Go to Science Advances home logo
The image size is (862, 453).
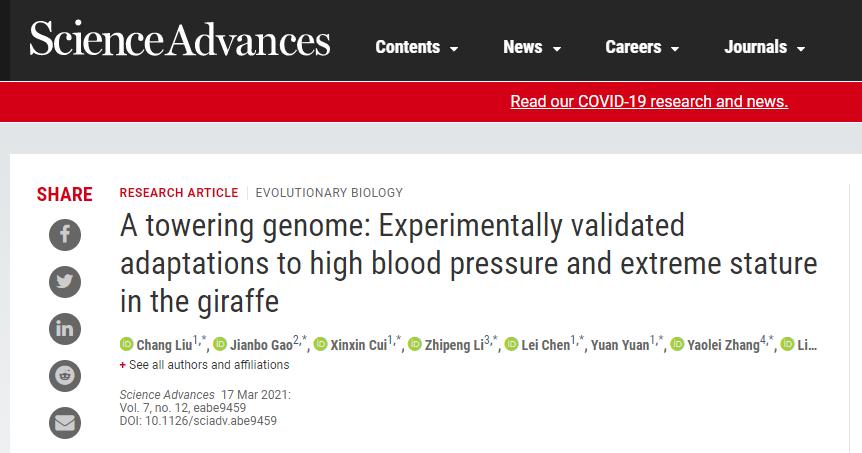(180, 39)
